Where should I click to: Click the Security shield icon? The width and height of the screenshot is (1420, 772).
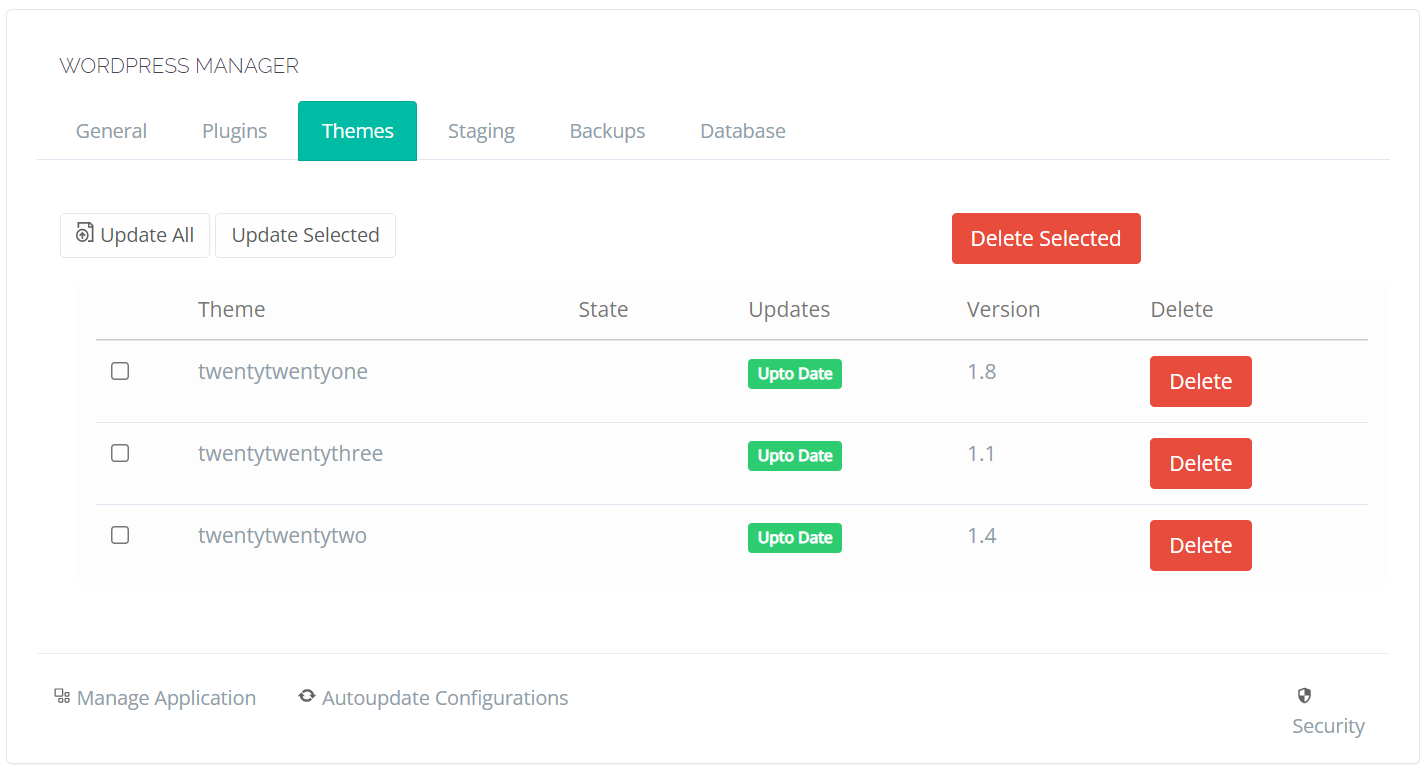tap(1304, 696)
